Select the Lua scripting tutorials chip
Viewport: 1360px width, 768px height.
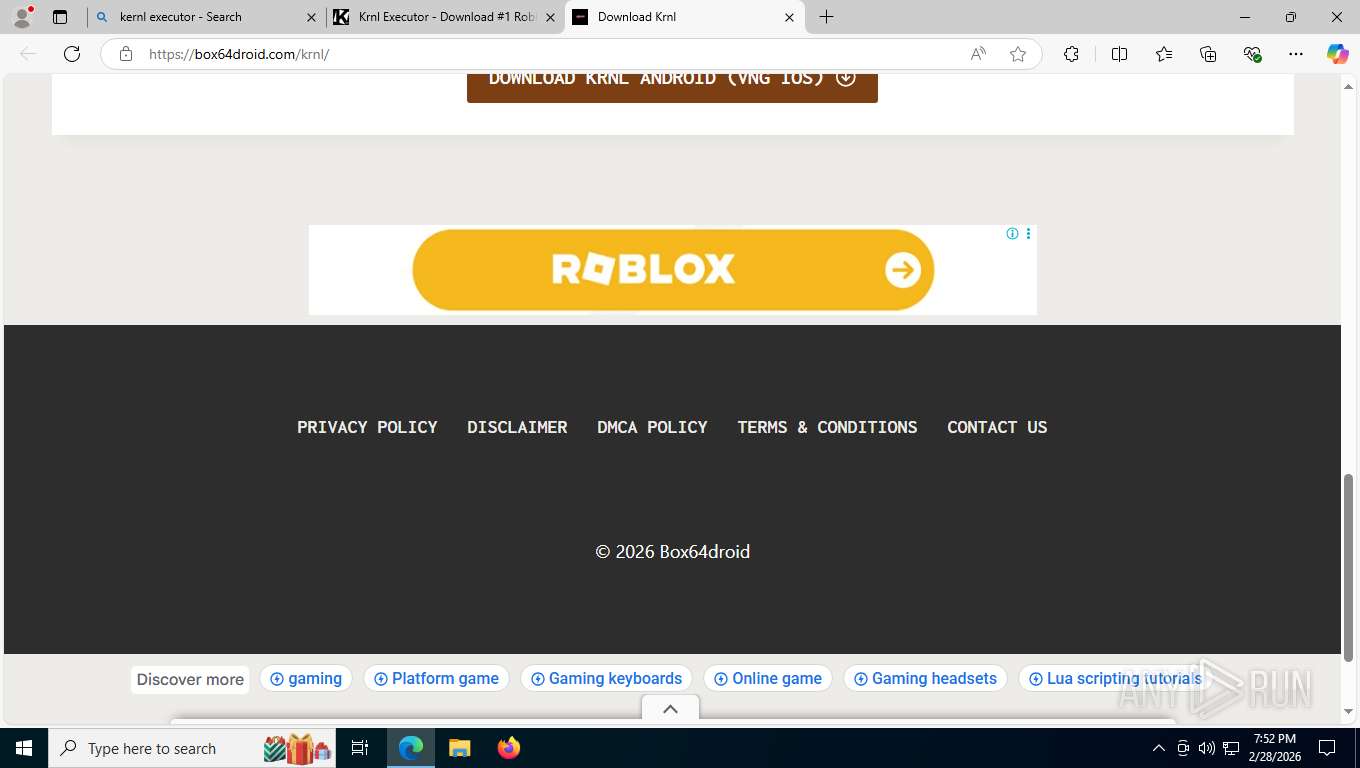point(1116,678)
